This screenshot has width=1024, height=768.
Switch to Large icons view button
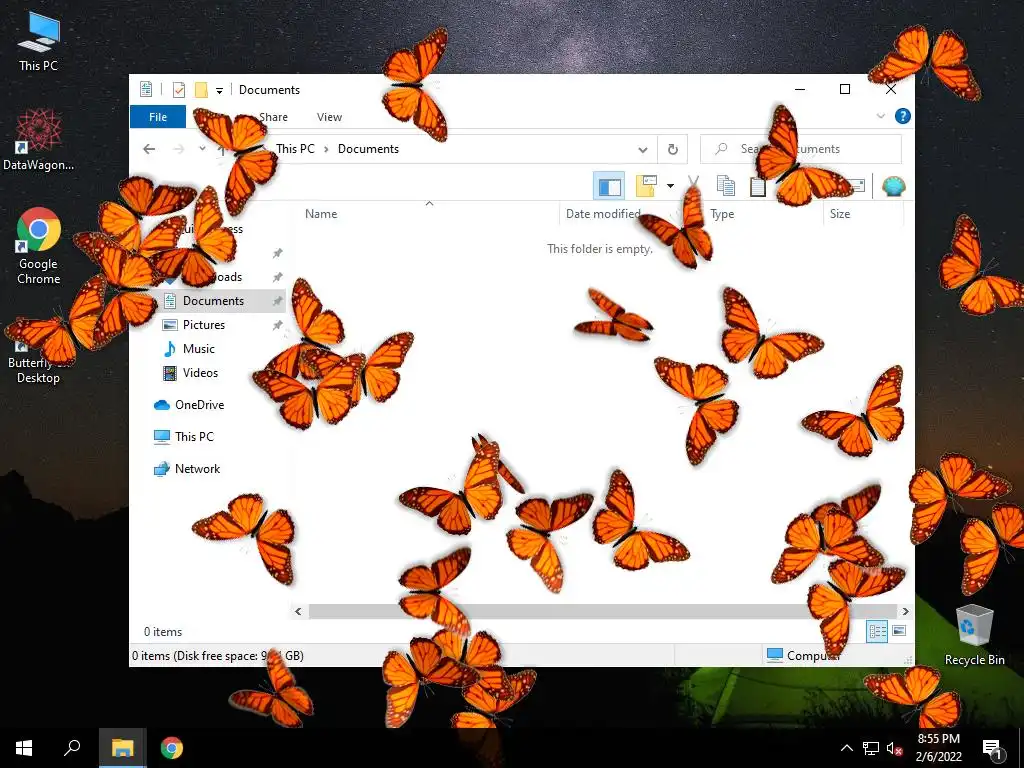coord(899,631)
